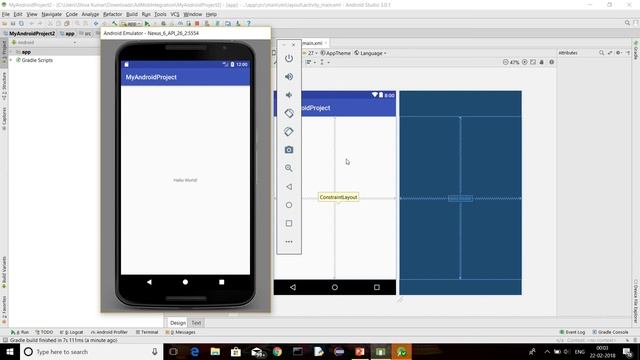Toggle Device File Explorer side tab
The width and height of the screenshot is (640, 360).
(636, 302)
